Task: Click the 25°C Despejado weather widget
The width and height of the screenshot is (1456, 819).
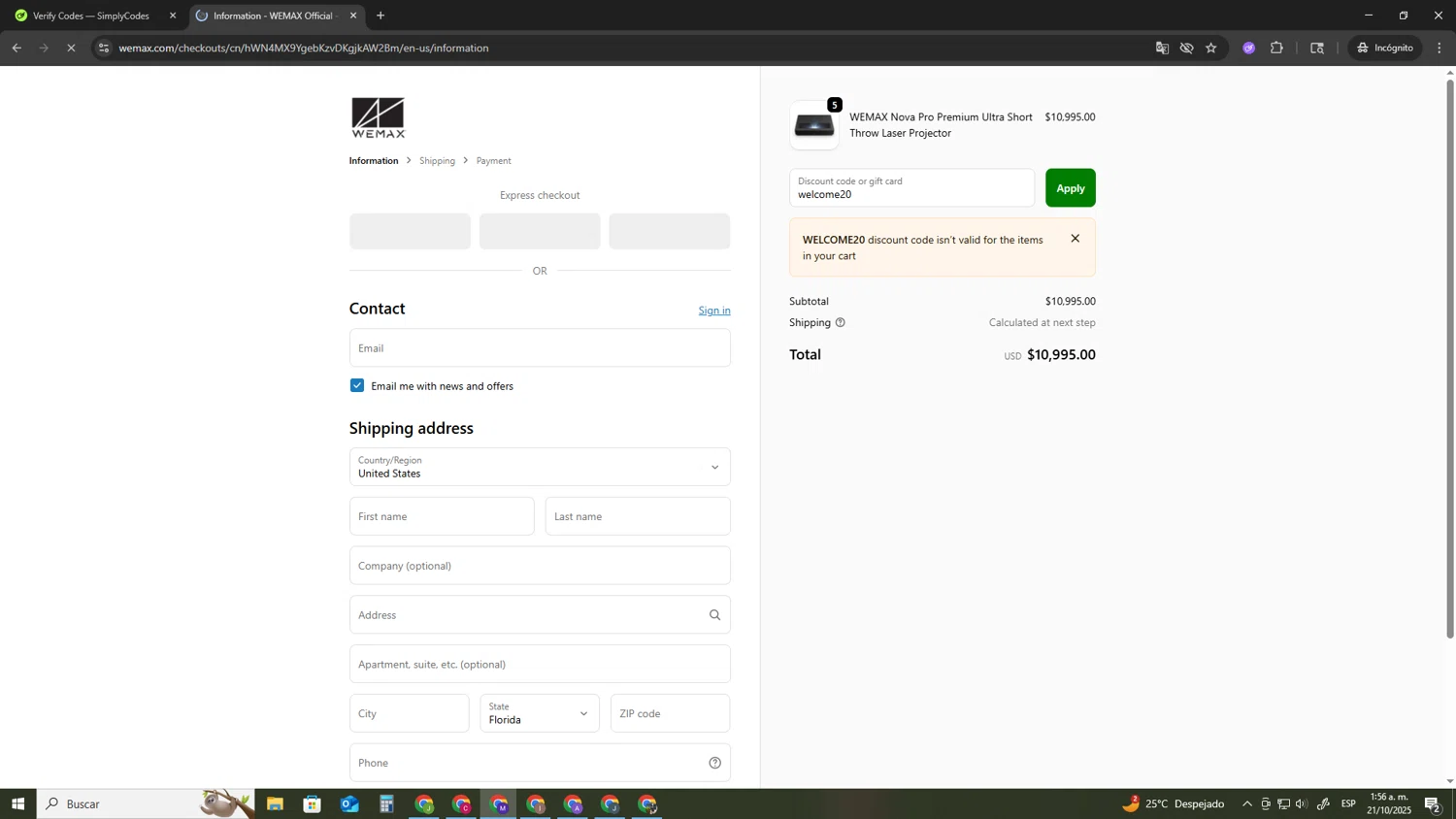Action: tap(1174, 803)
